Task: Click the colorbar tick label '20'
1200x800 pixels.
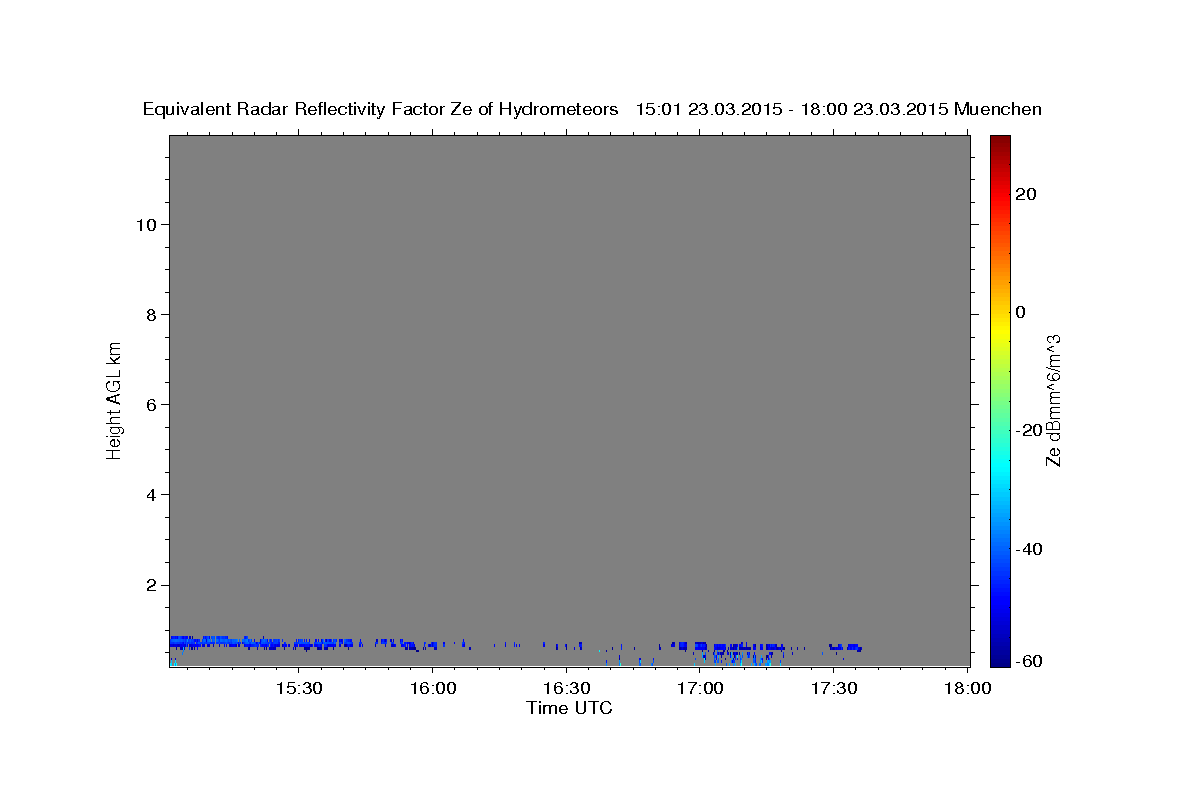Action: tap(1025, 194)
